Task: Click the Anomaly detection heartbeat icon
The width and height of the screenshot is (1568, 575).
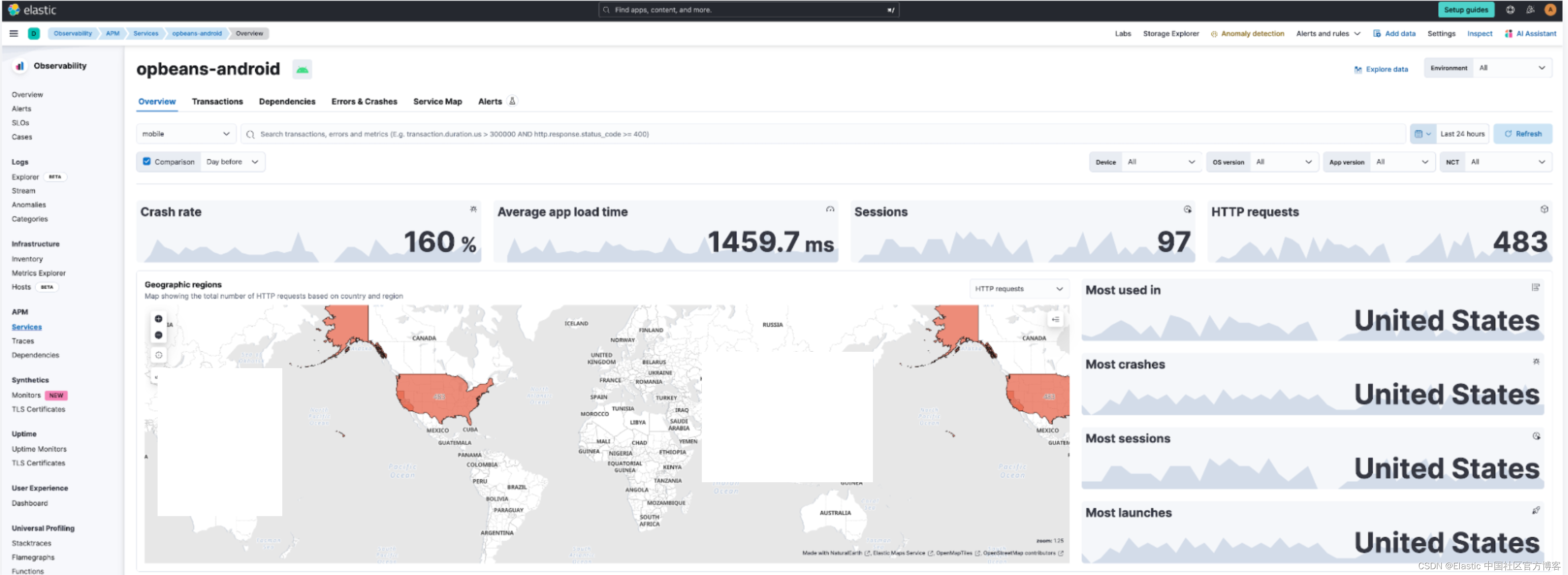Action: tap(1215, 33)
